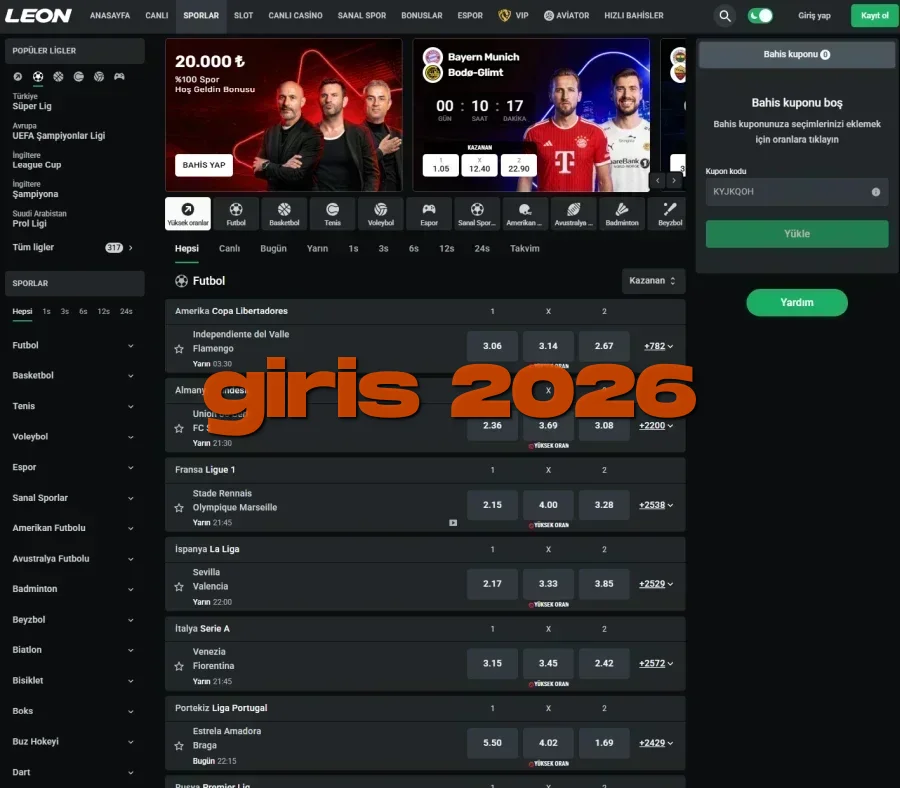Choose Voleybol icon in category bar
The width and height of the screenshot is (900, 788).
click(381, 214)
